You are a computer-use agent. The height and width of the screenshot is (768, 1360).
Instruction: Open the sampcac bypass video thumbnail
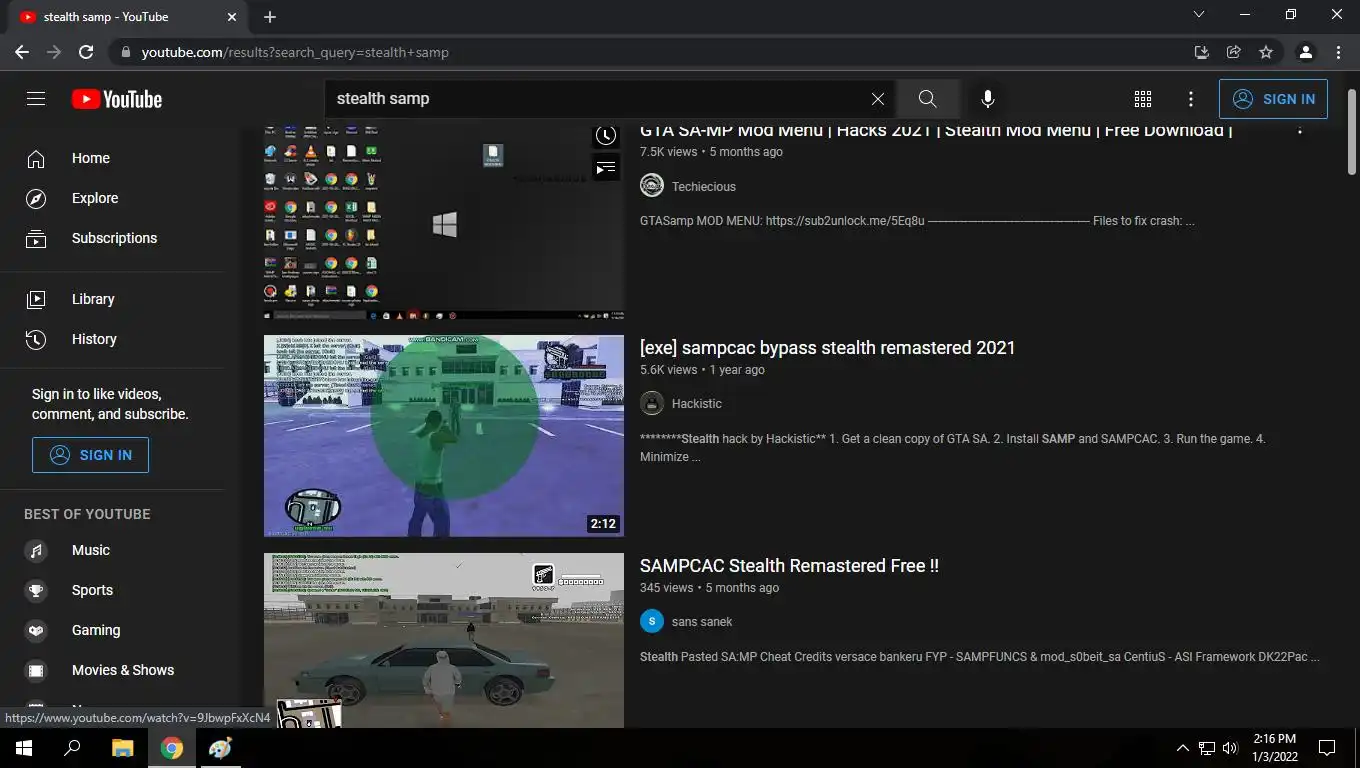click(x=444, y=436)
